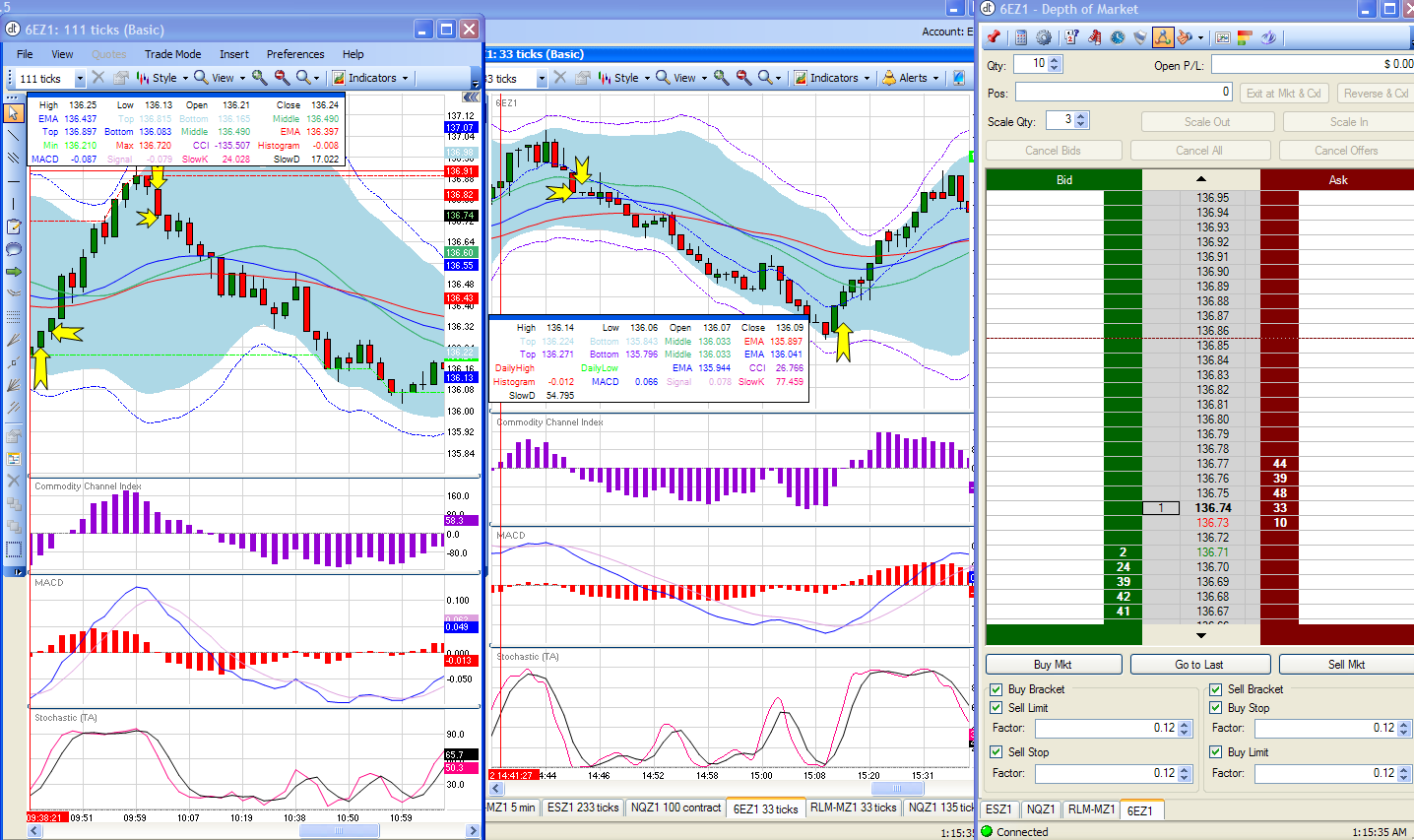This screenshot has width=1414, height=840.
Task: Open the 33 ticks interval dropdown
Action: 542,79
